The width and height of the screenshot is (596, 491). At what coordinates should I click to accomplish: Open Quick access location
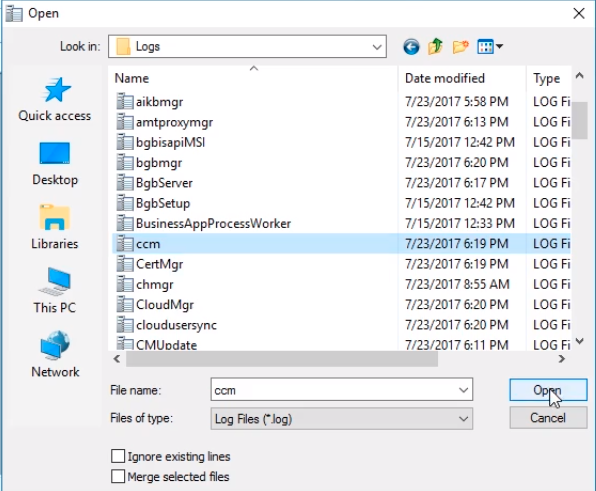(x=55, y=99)
